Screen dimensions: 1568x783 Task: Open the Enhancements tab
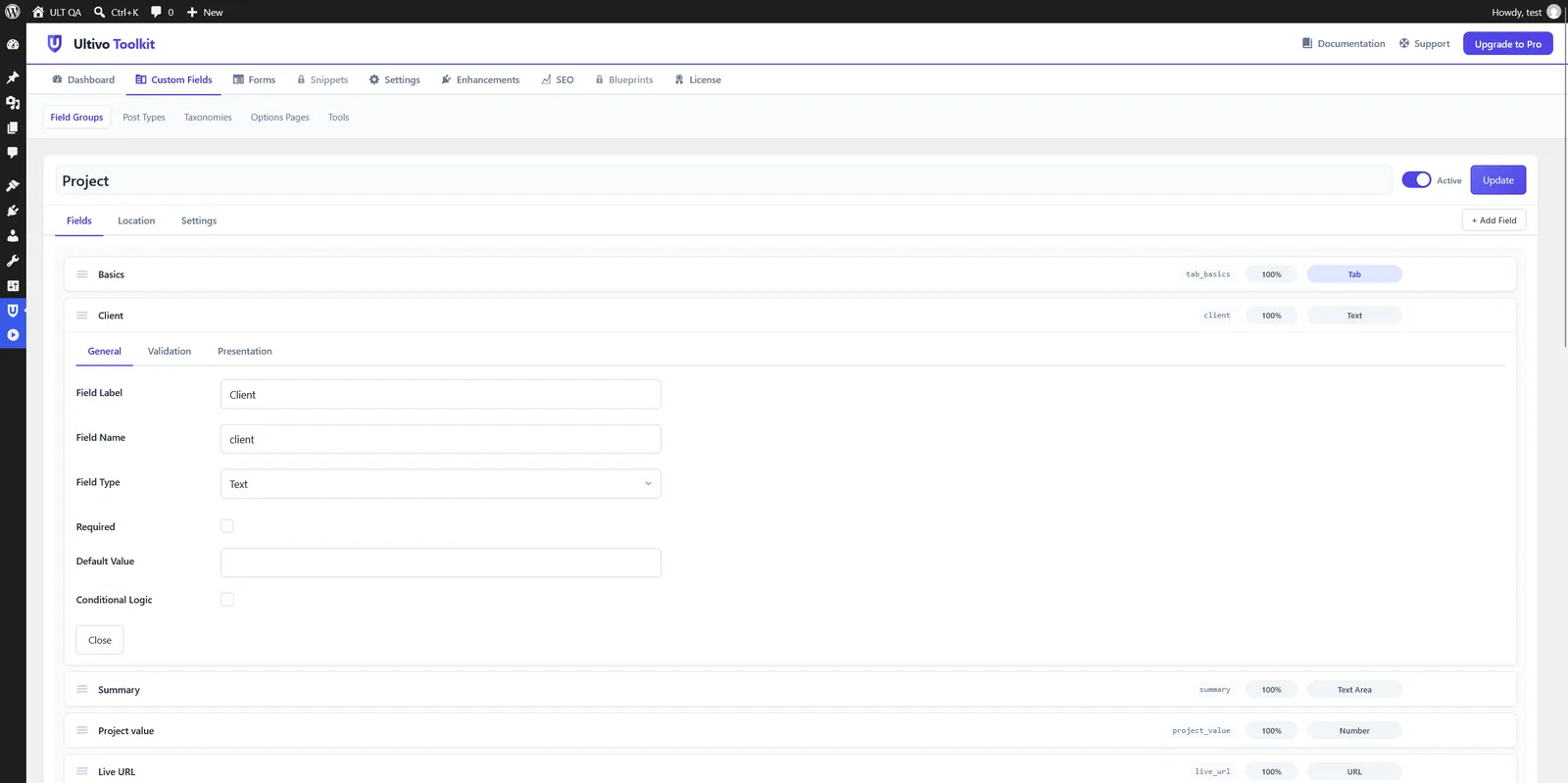[x=480, y=80]
